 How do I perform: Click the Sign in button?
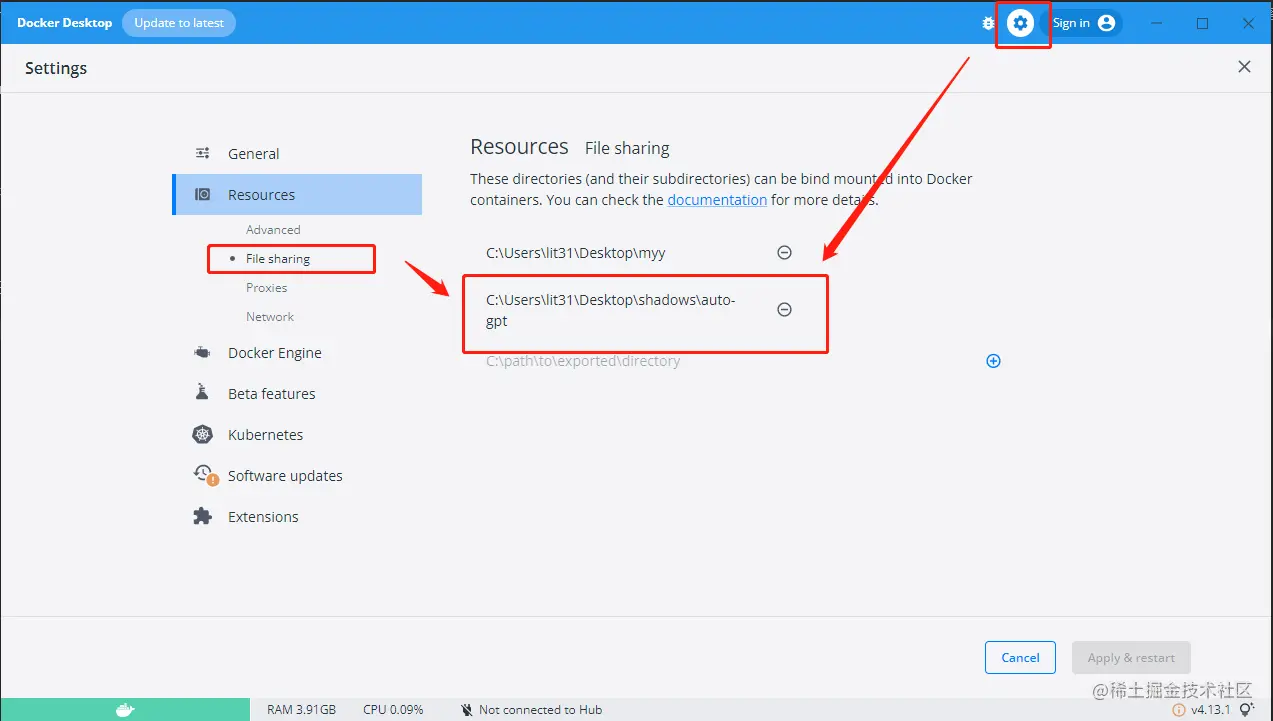tap(1082, 23)
